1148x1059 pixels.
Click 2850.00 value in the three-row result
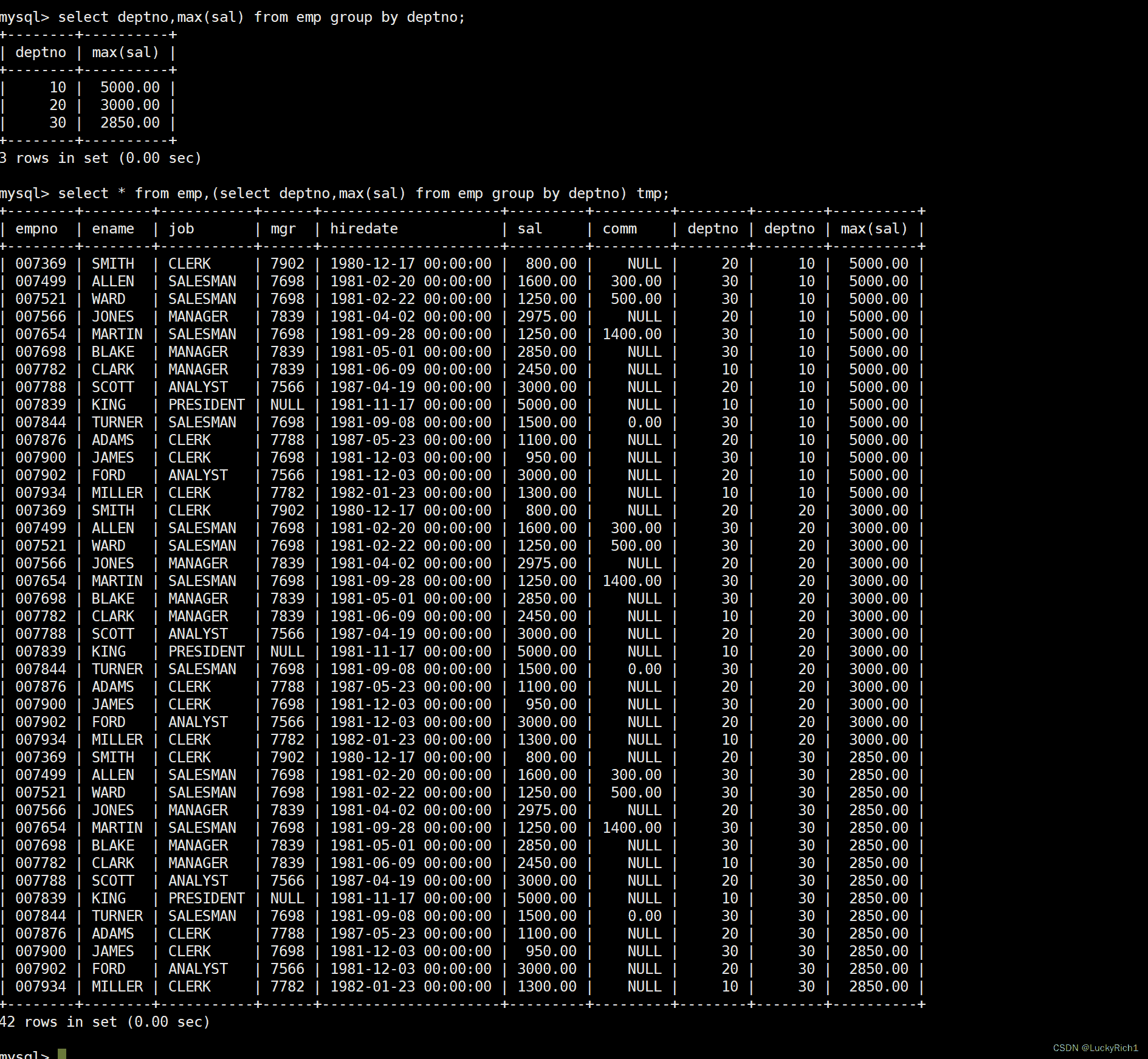tap(129, 123)
